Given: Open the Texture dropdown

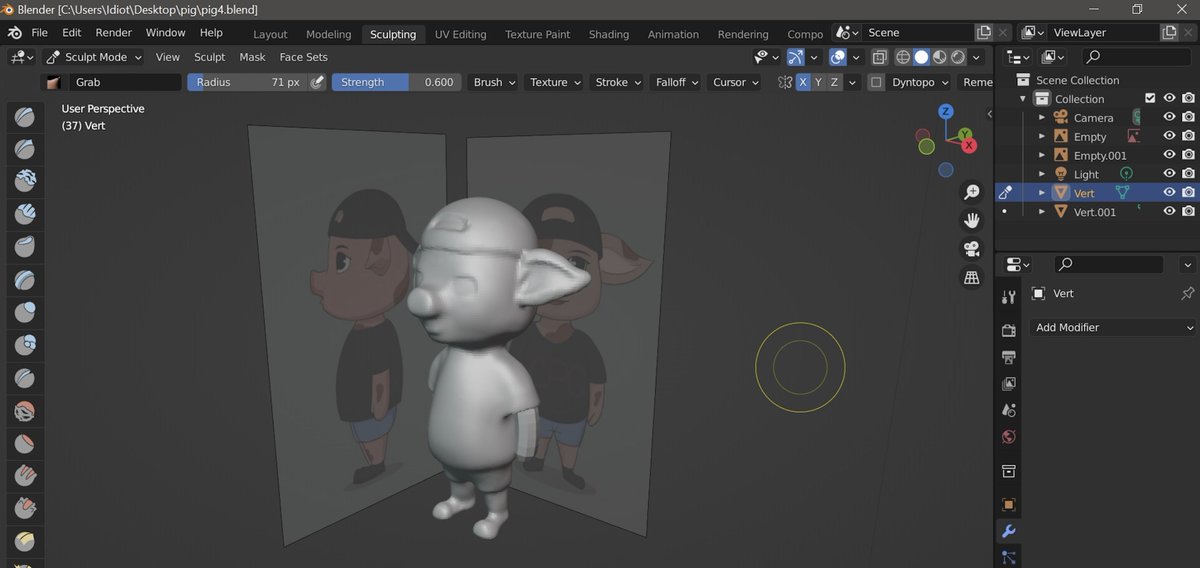Looking at the screenshot, I should coord(556,82).
